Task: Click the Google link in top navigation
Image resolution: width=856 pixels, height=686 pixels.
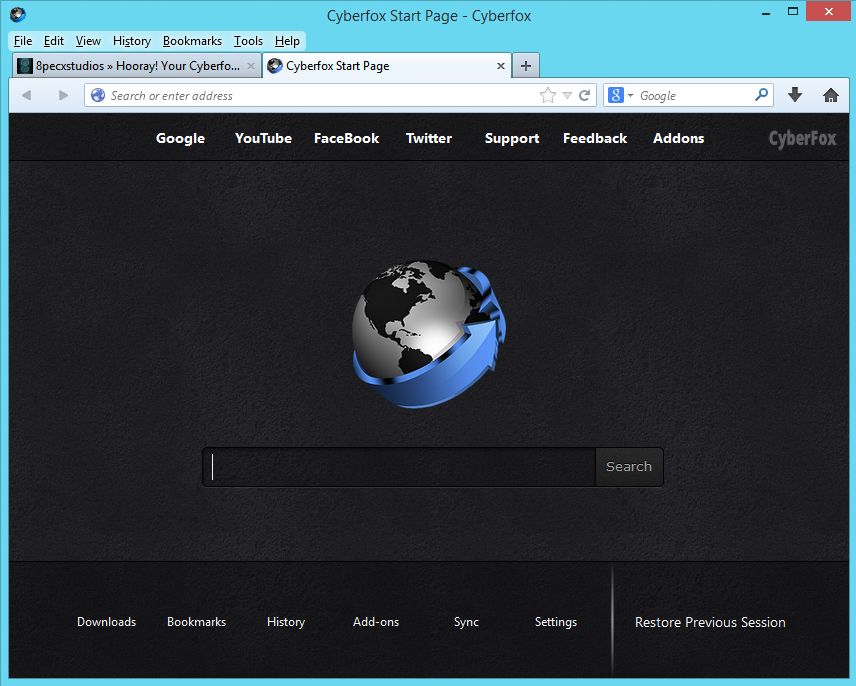Action: (x=180, y=139)
